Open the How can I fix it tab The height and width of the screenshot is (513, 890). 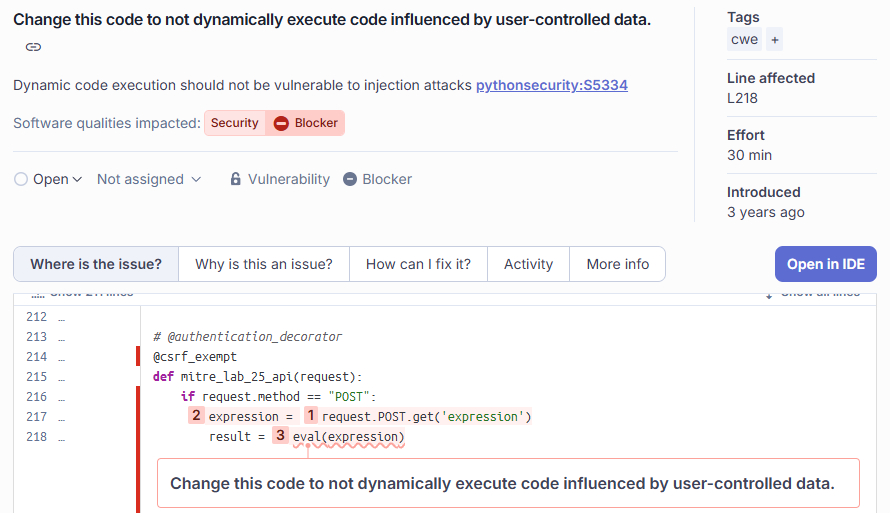418,264
